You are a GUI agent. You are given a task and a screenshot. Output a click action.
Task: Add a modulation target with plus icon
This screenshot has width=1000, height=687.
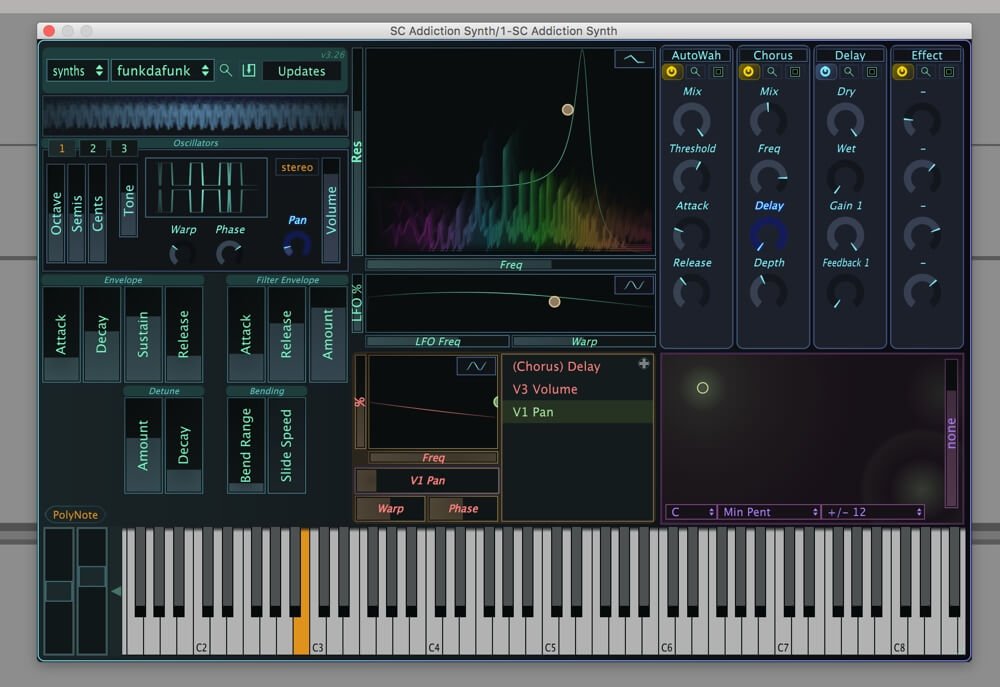coord(644,364)
